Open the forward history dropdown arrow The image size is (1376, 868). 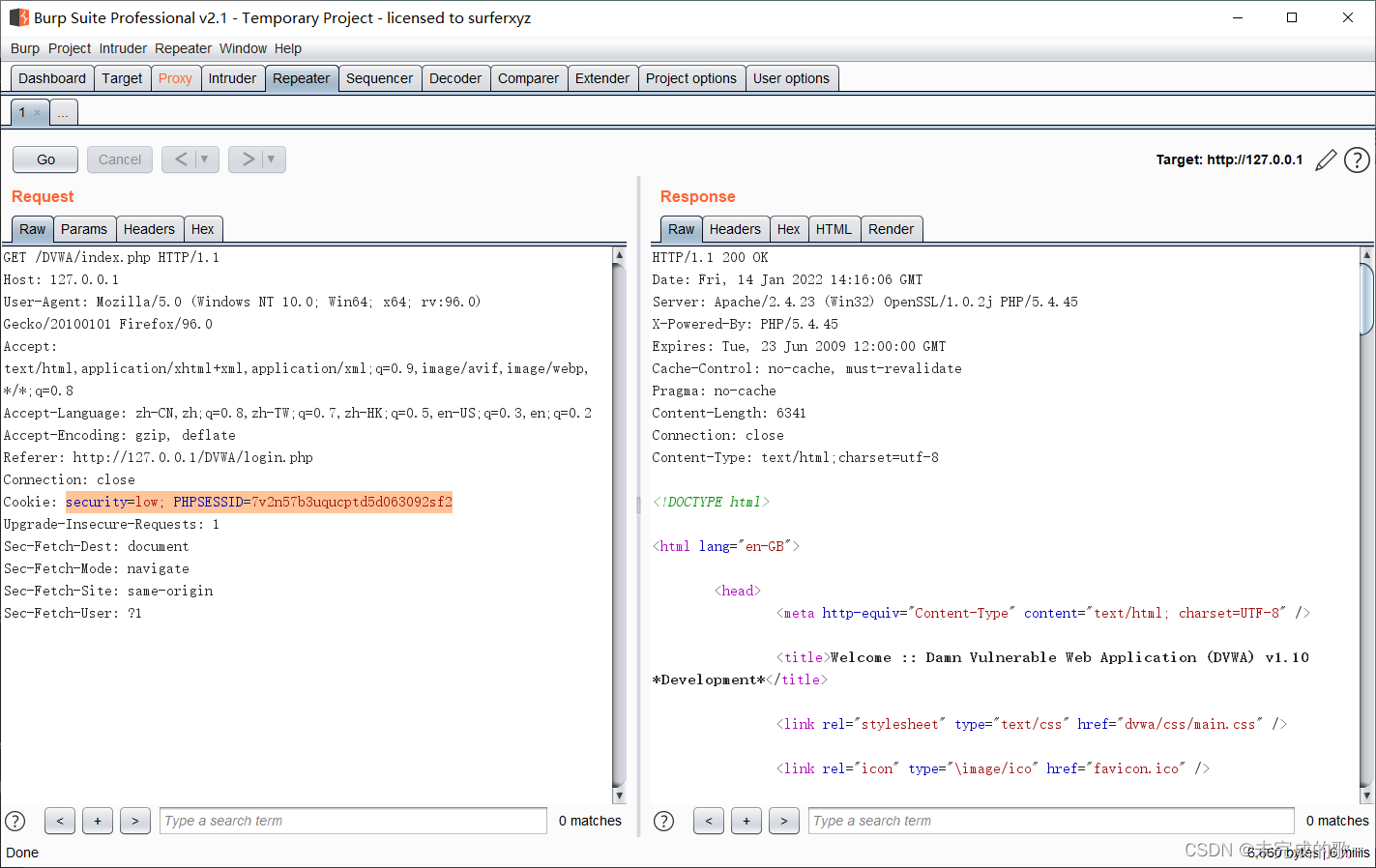pos(272,159)
